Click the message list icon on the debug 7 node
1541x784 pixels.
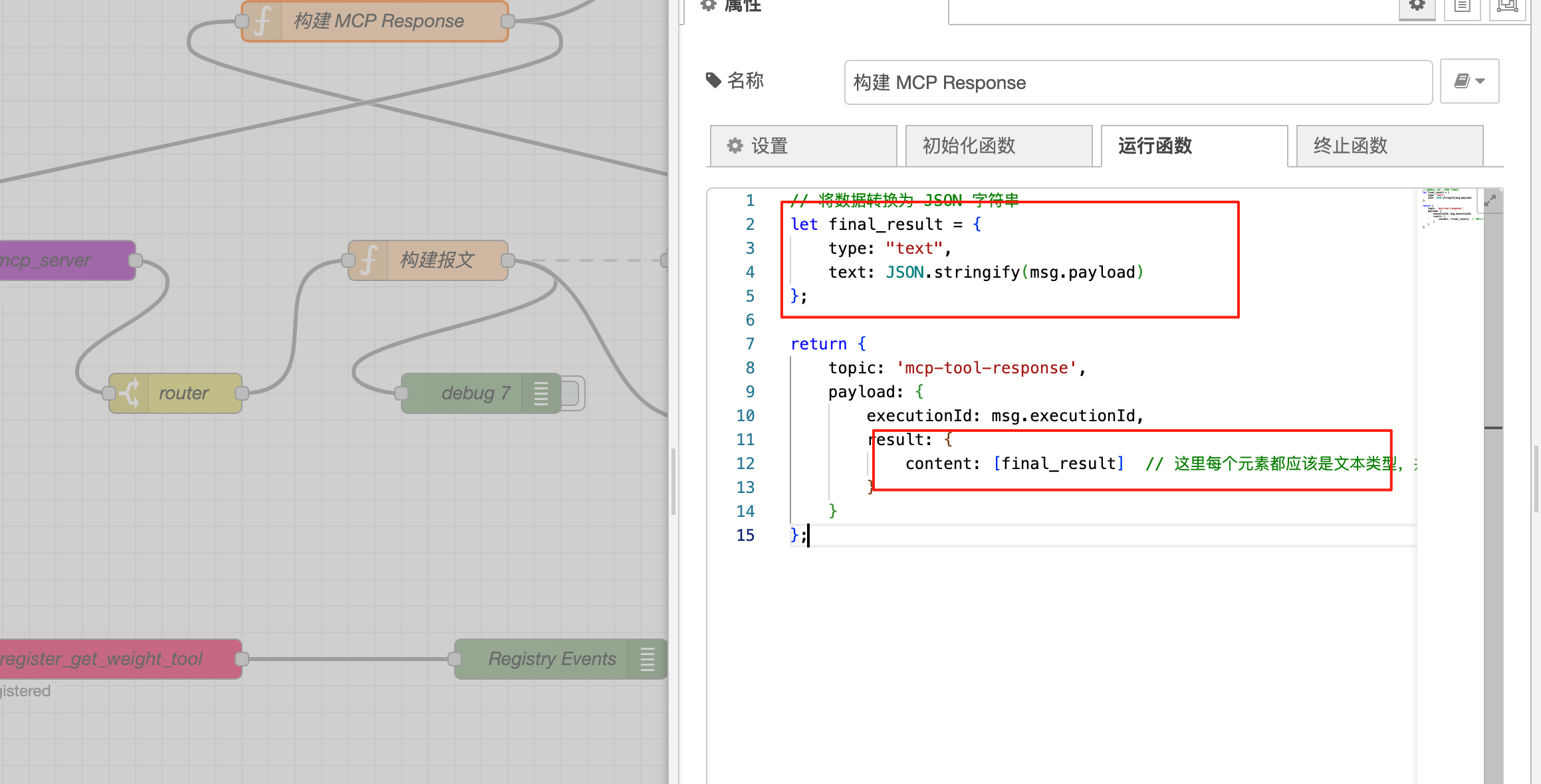pos(540,393)
